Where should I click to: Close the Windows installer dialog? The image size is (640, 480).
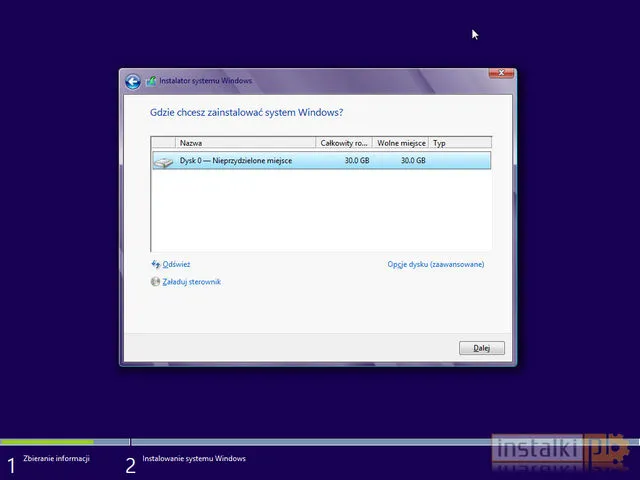(502, 73)
